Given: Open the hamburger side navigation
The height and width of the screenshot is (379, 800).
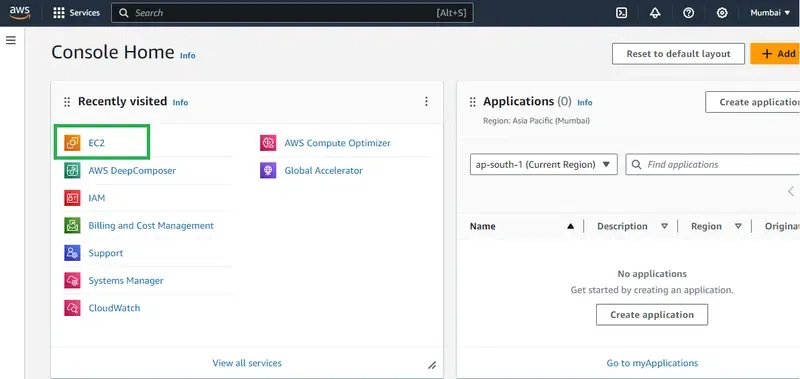Looking at the screenshot, I should click(11, 40).
